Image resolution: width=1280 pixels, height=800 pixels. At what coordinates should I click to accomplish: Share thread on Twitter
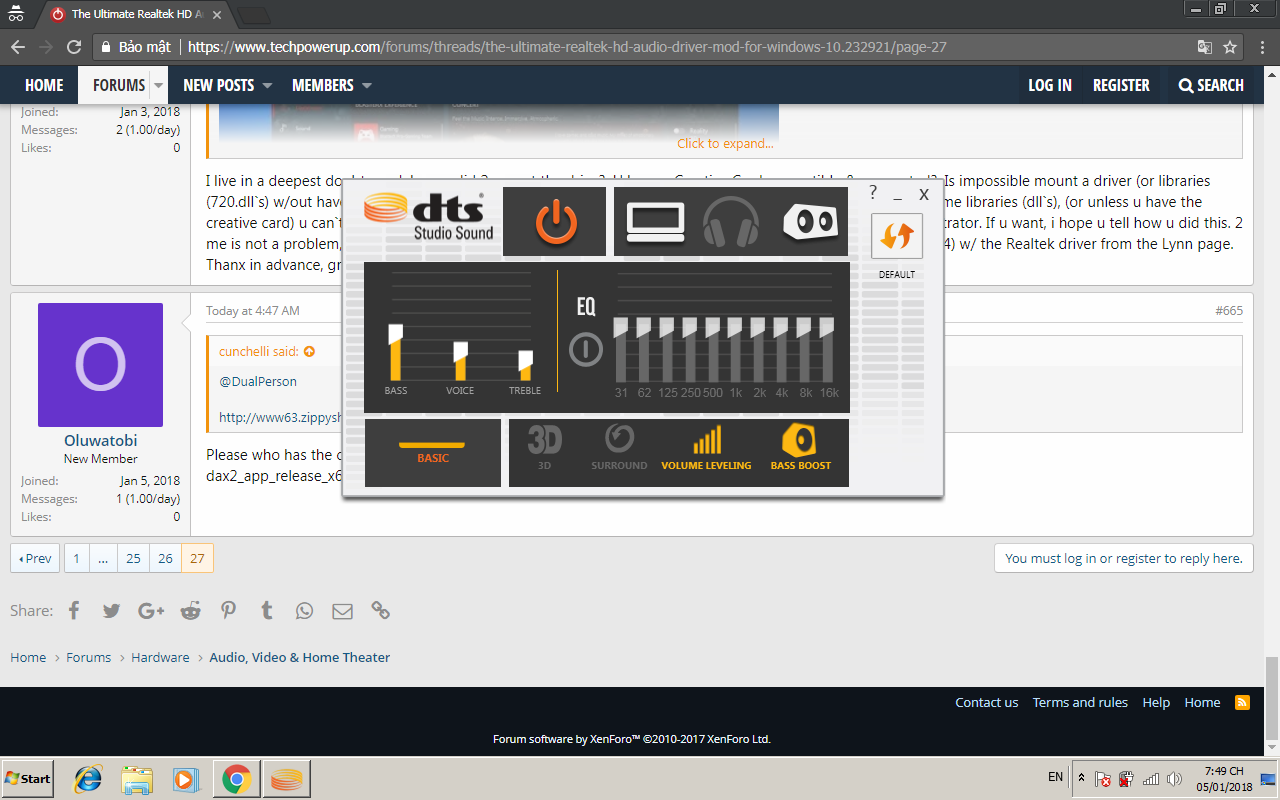pos(111,610)
